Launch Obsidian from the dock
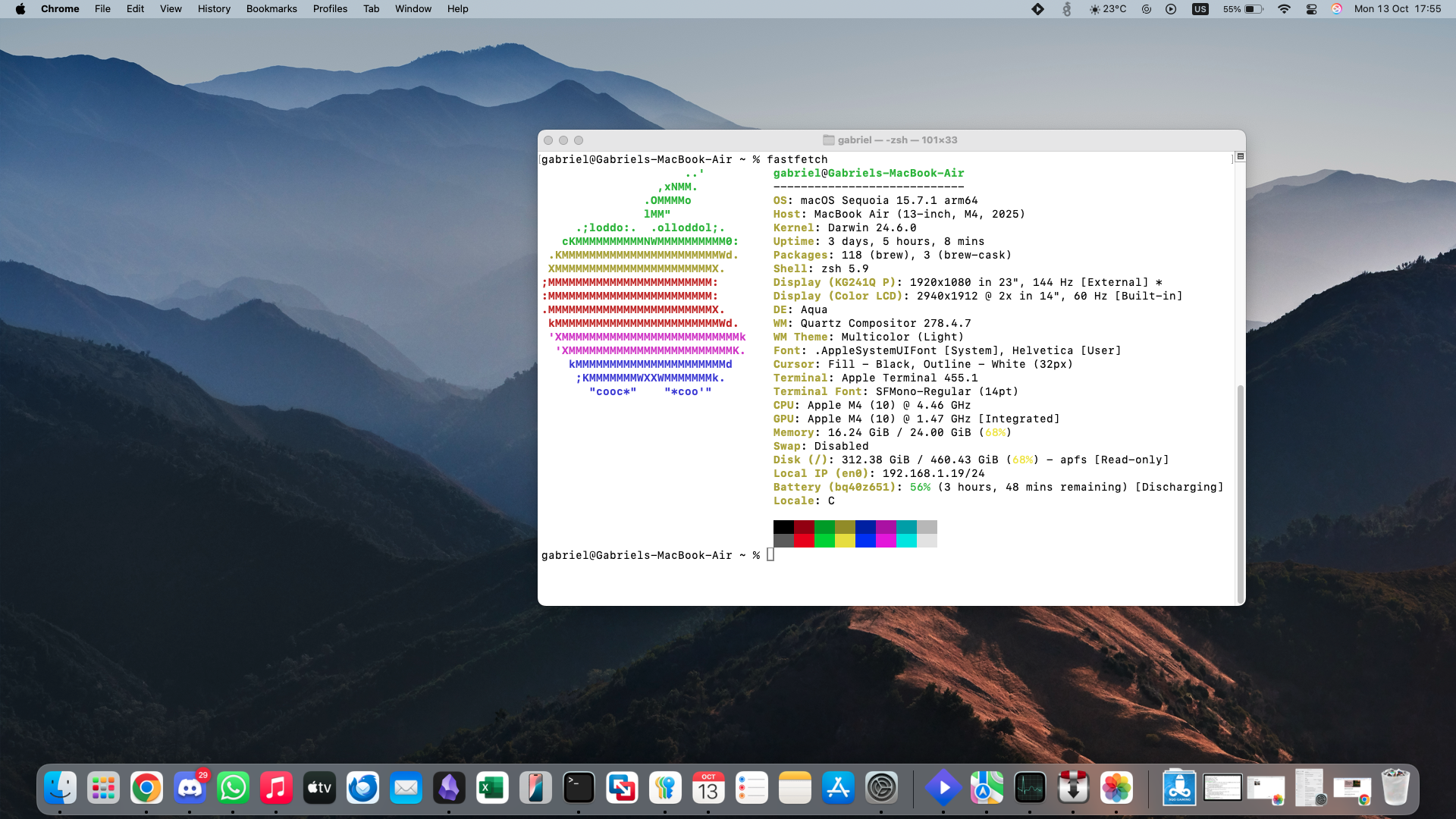 (449, 789)
